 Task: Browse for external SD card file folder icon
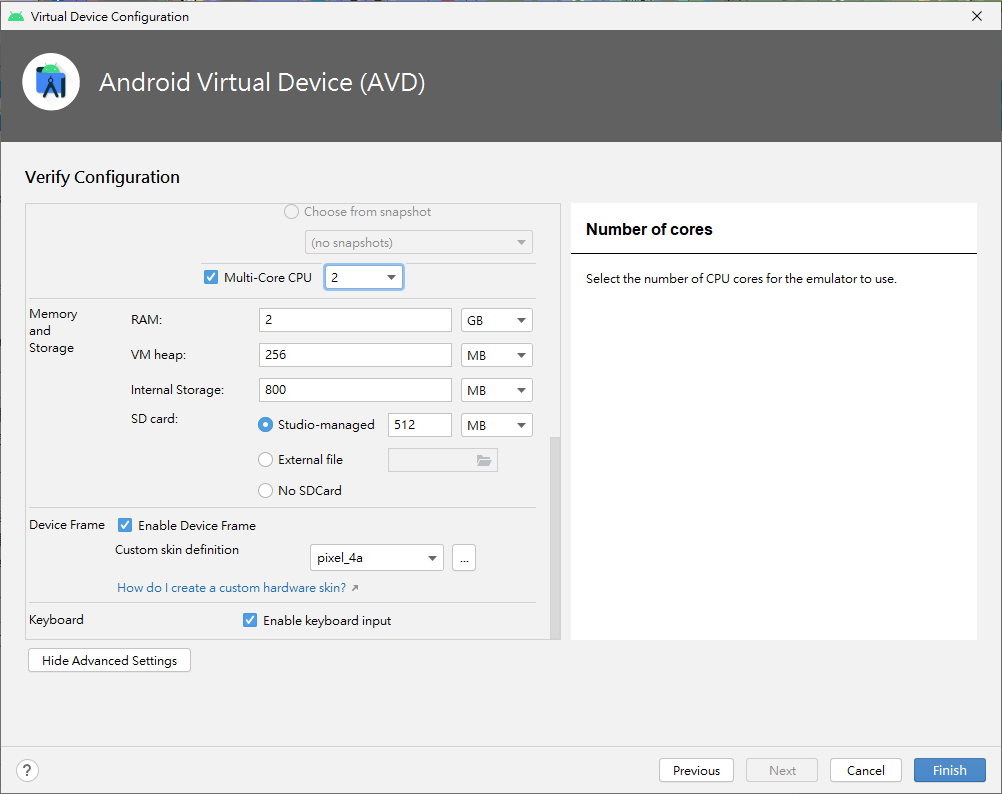(x=484, y=460)
